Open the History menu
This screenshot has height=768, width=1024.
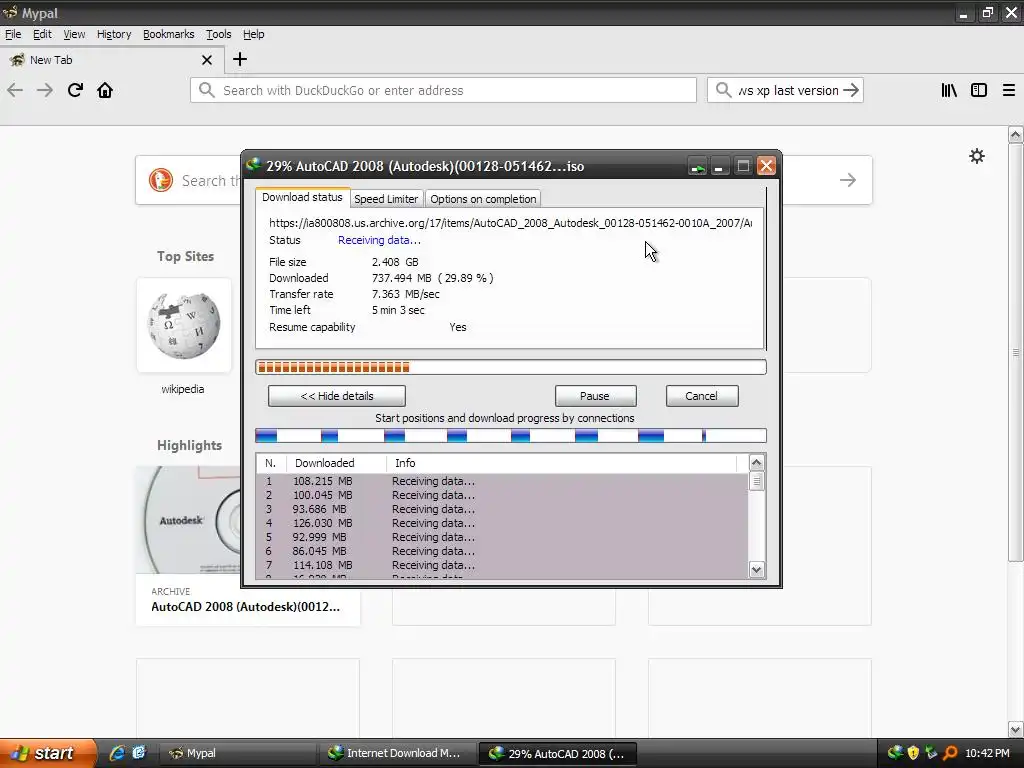[x=114, y=34]
